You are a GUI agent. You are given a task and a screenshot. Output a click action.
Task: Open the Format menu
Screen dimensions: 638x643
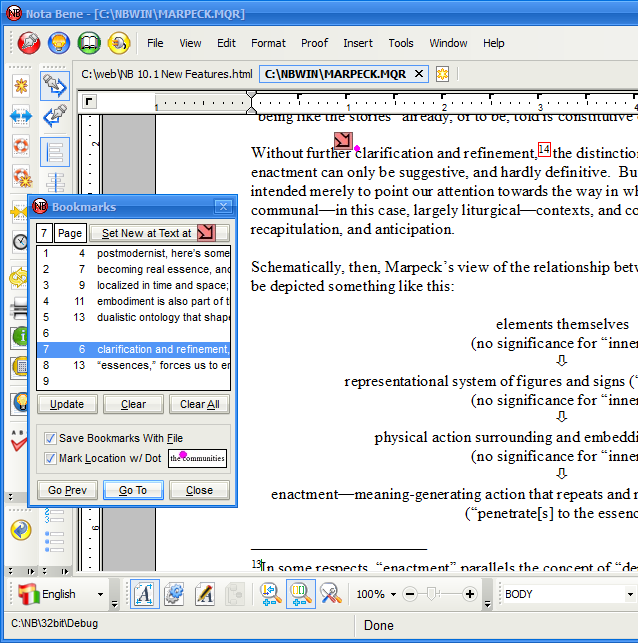click(268, 43)
